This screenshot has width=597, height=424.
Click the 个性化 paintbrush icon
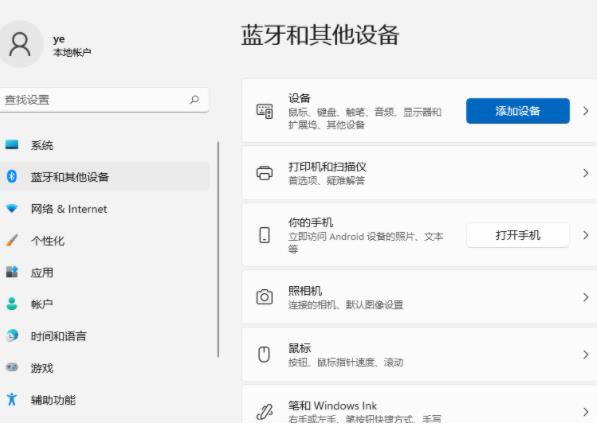(x=12, y=240)
